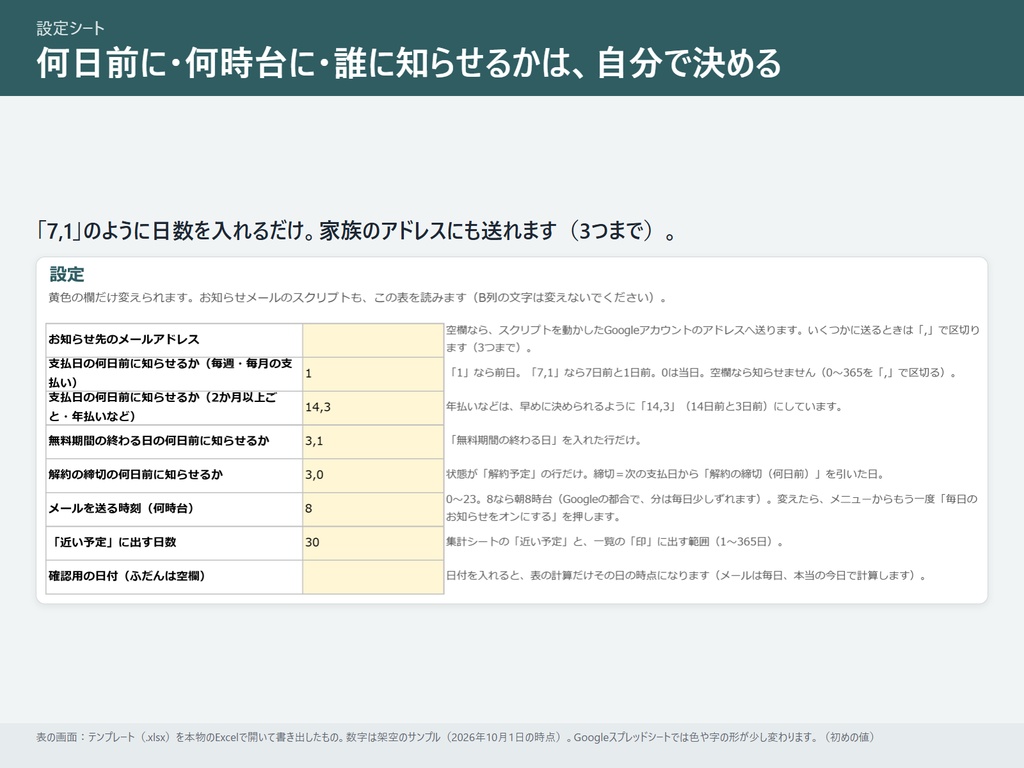Select the free trial notice cell "3,1"

[x=373, y=441]
